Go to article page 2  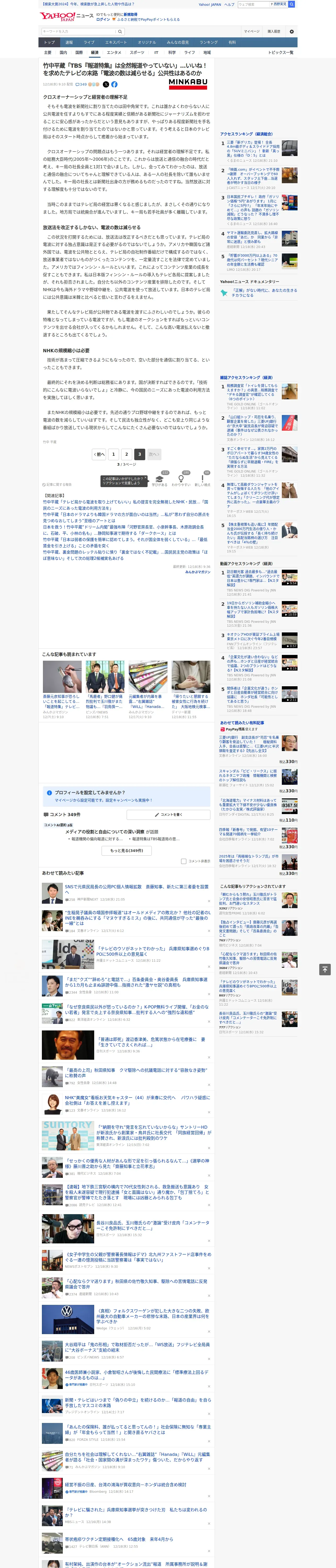tap(127, 454)
